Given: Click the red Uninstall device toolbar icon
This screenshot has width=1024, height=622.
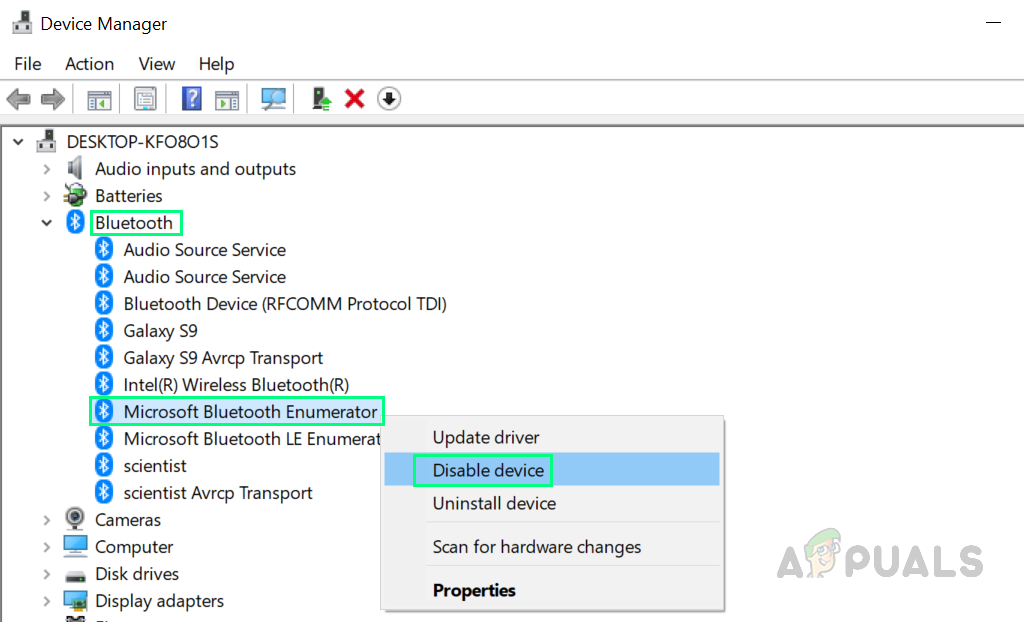Looking at the screenshot, I should [x=354, y=98].
